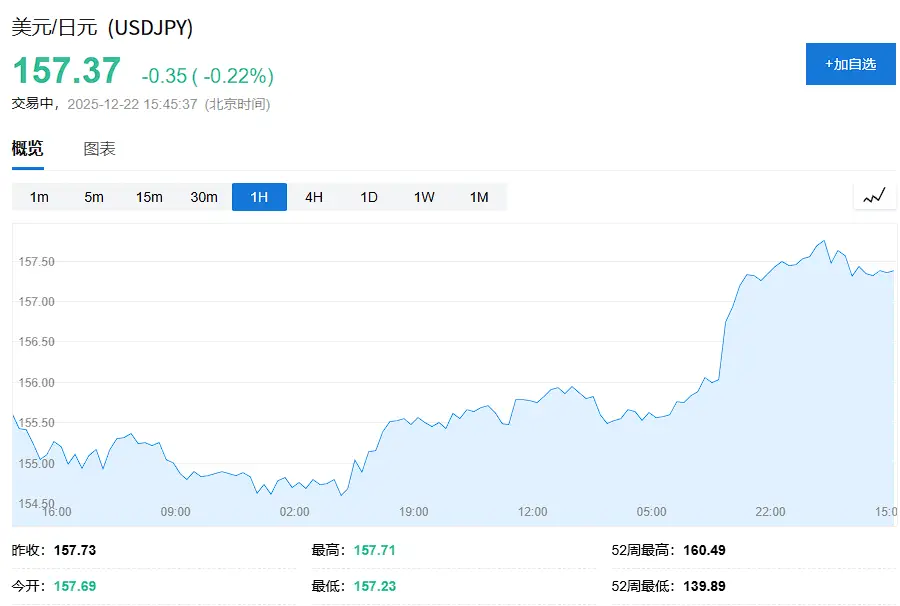Image resolution: width=900 pixels, height=606 pixels.
Task: Select the 1m timeframe
Action: pos(39,197)
